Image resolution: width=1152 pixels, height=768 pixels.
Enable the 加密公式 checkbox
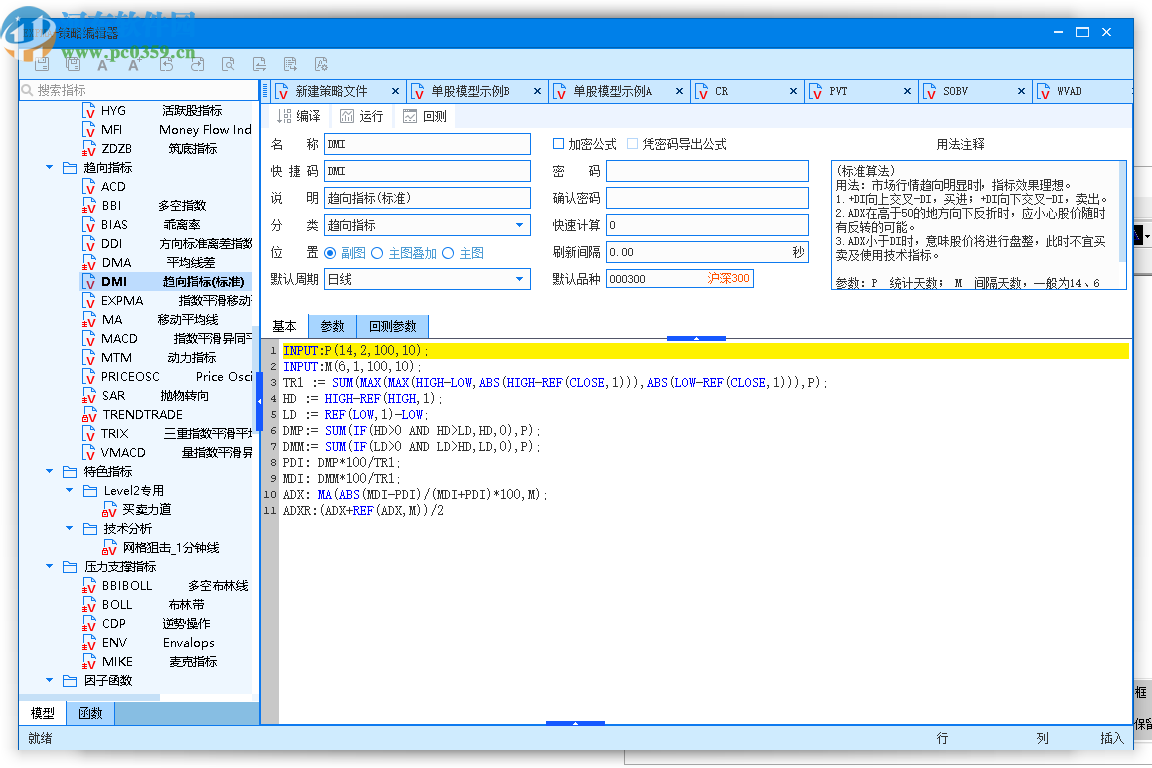(559, 144)
